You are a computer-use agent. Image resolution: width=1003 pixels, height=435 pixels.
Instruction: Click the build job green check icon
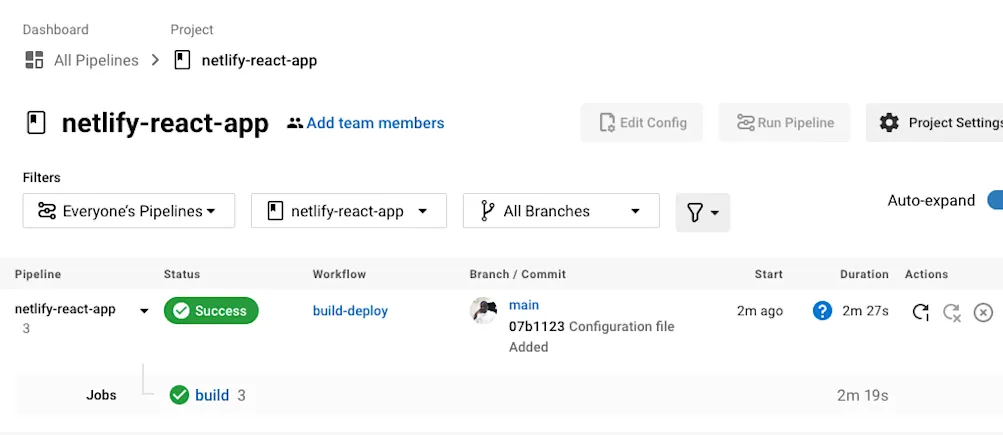(x=179, y=395)
